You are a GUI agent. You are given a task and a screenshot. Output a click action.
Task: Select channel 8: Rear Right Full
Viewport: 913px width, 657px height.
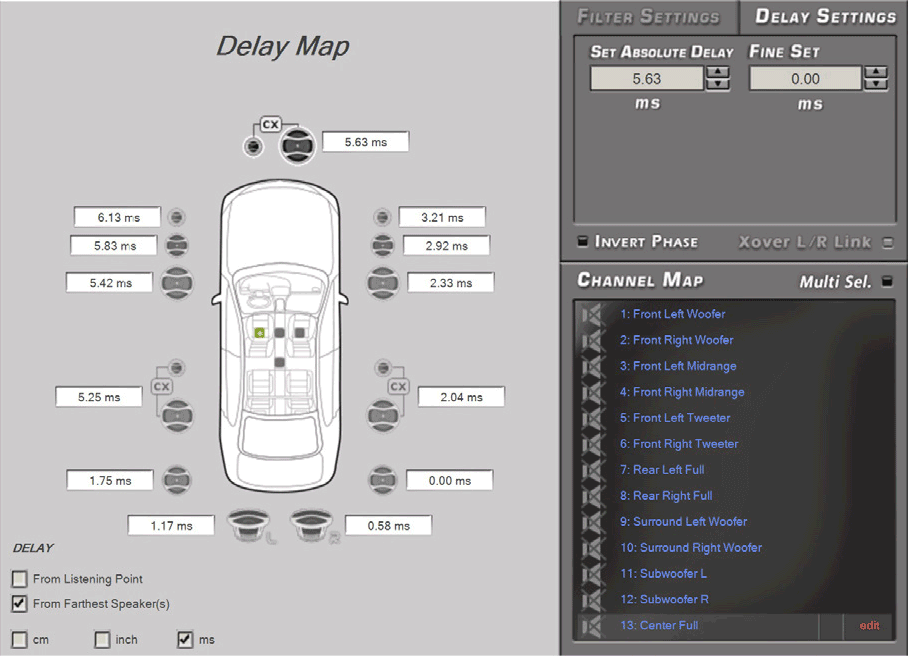(666, 496)
